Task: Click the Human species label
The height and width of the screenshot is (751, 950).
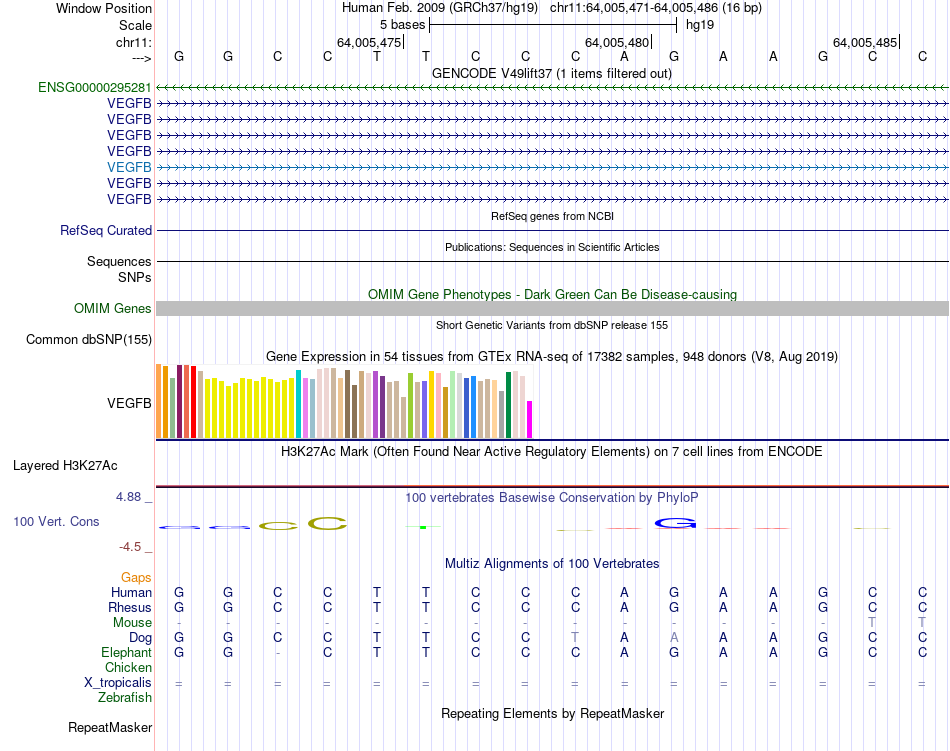Action: point(131,592)
